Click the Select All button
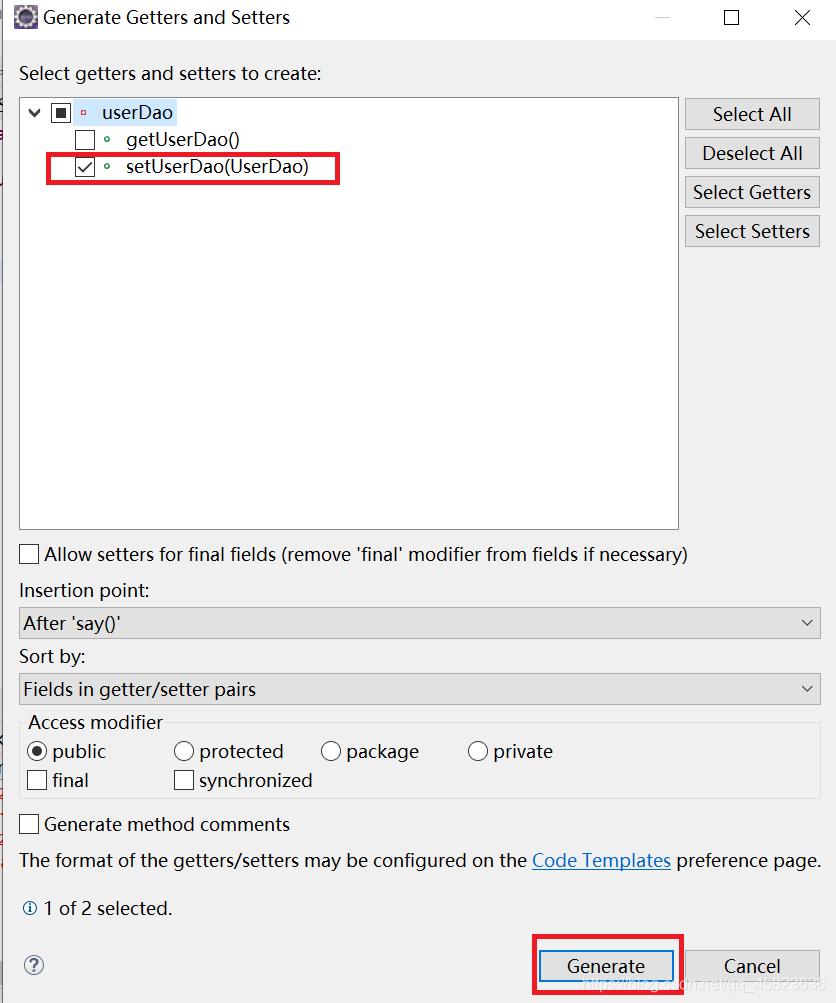836x1003 pixels. point(751,113)
